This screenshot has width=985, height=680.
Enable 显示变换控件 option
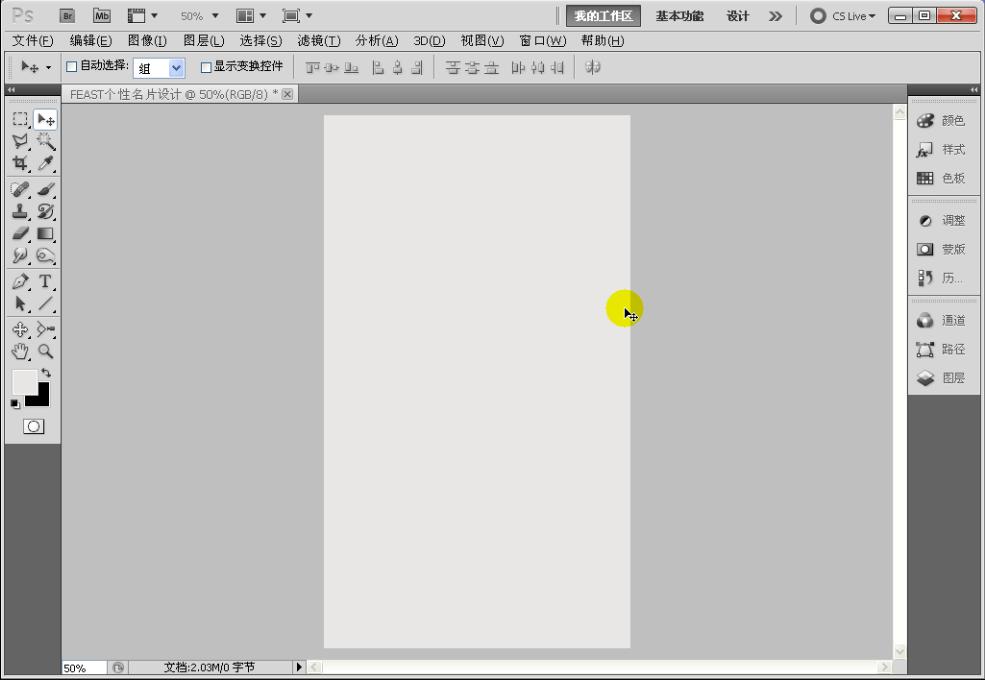(x=205, y=67)
